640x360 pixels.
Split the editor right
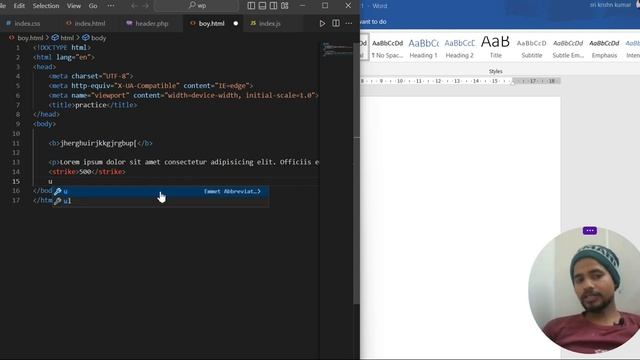[336, 23]
